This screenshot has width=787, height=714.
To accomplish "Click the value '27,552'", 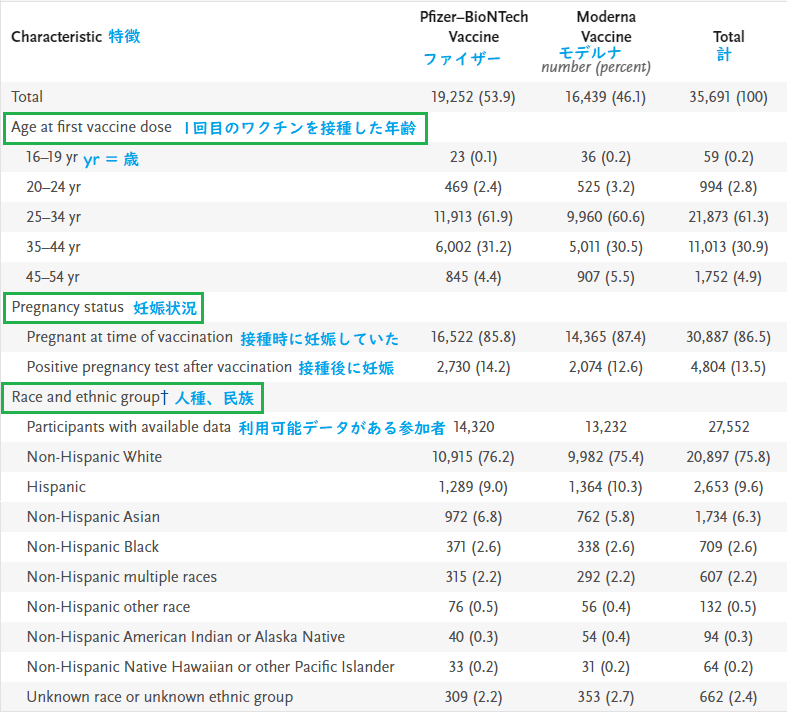I will click(x=728, y=427).
